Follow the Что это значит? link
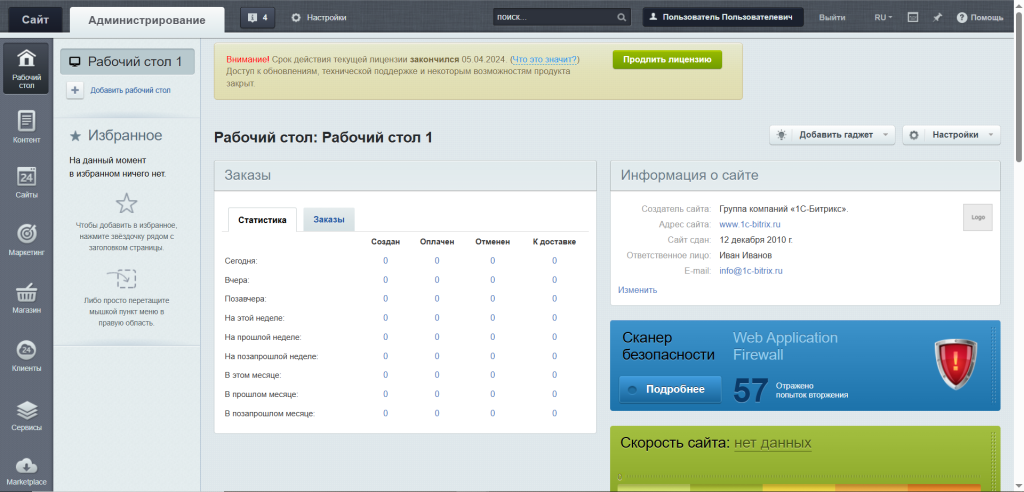 click(545, 60)
